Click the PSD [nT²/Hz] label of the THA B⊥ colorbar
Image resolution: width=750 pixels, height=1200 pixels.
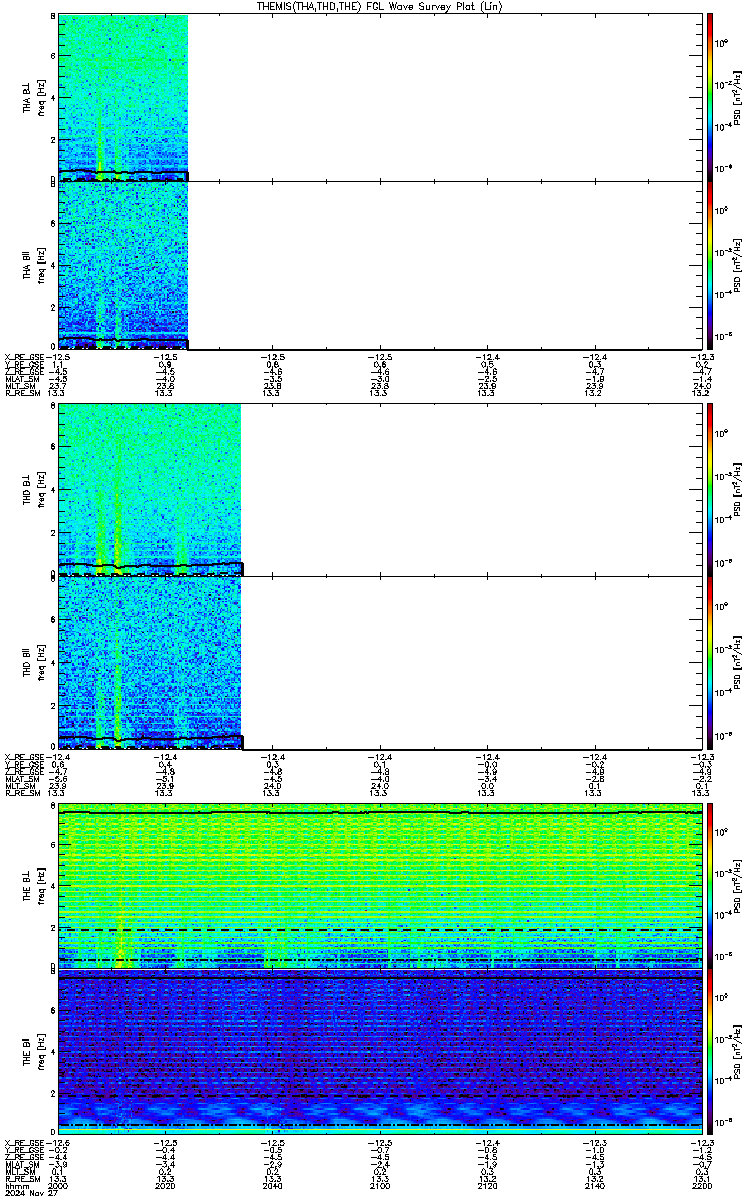(x=737, y=97)
